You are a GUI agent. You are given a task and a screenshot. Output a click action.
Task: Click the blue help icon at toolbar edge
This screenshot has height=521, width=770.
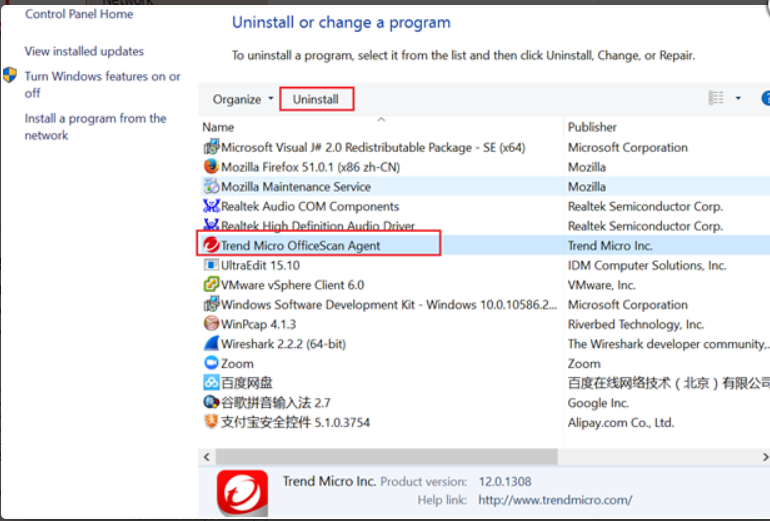766,98
